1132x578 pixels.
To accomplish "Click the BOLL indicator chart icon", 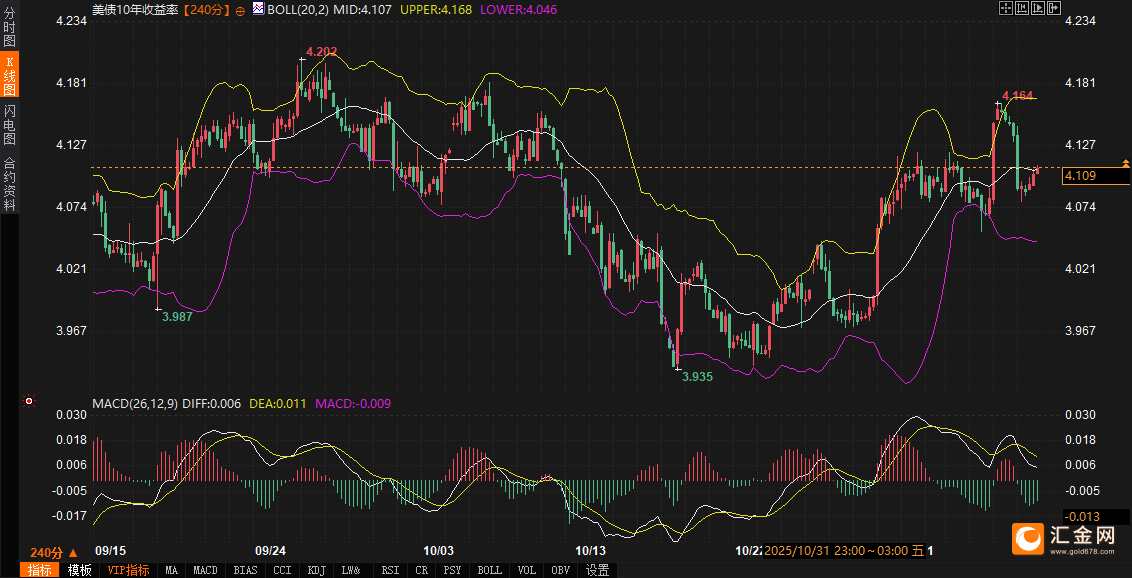I will point(259,9).
